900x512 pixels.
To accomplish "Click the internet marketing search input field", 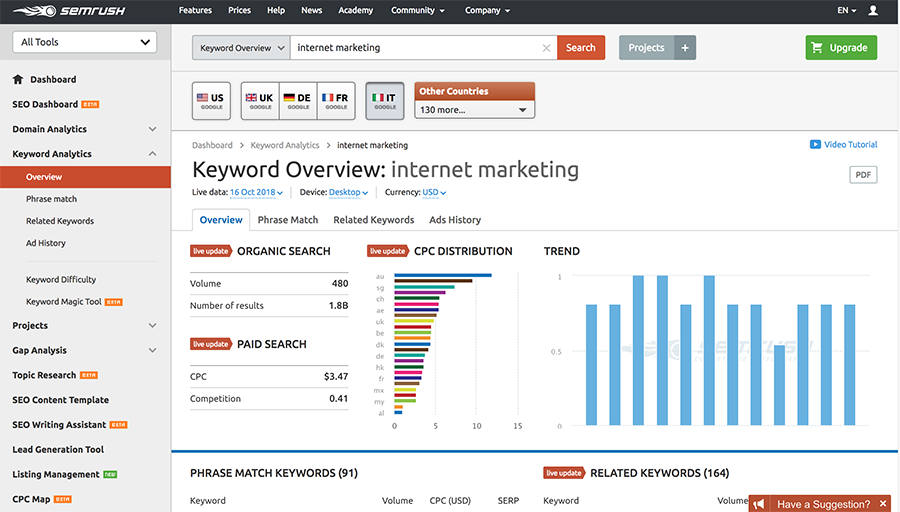I will (x=415, y=48).
